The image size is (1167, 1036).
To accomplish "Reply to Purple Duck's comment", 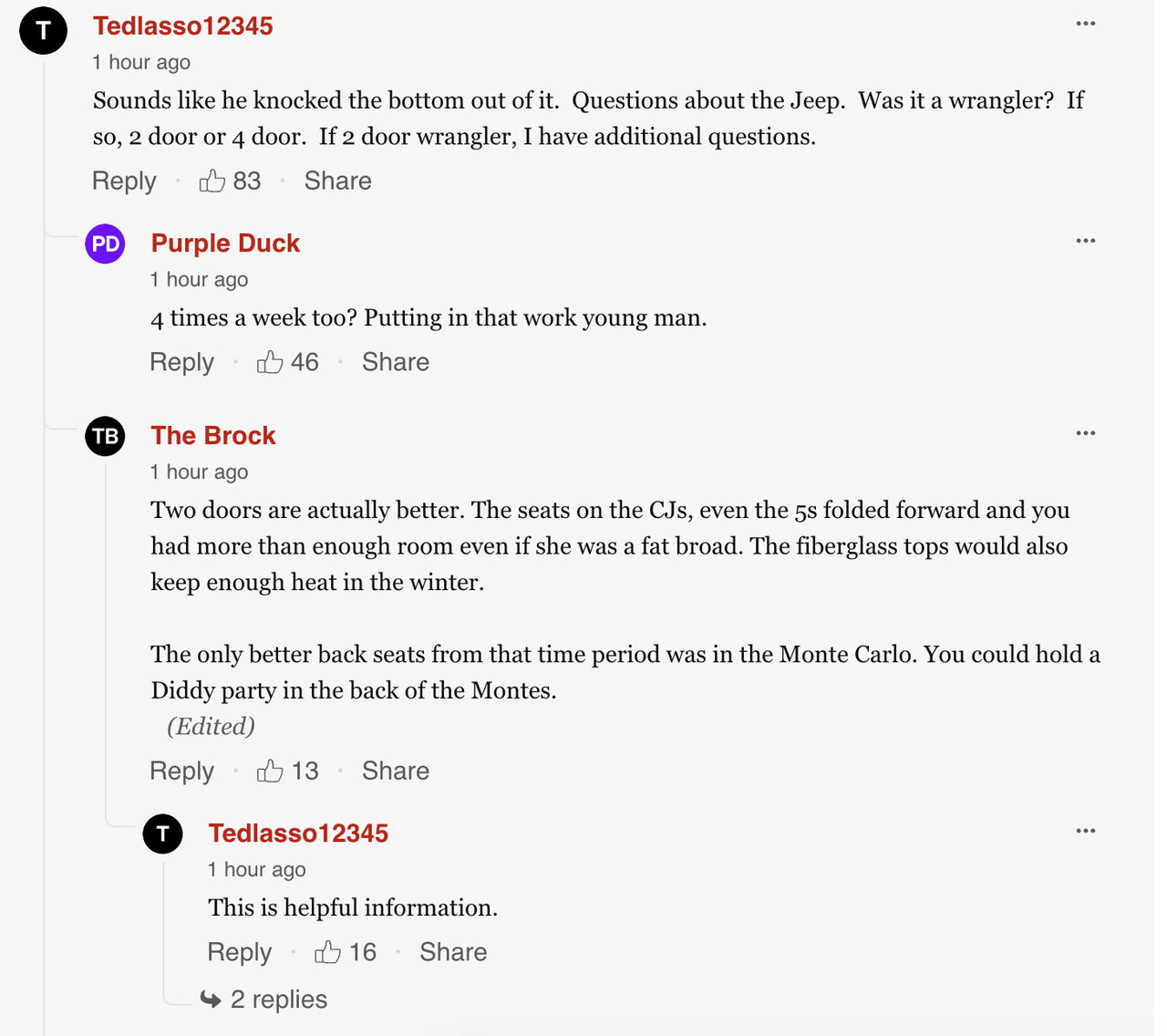I will click(181, 362).
